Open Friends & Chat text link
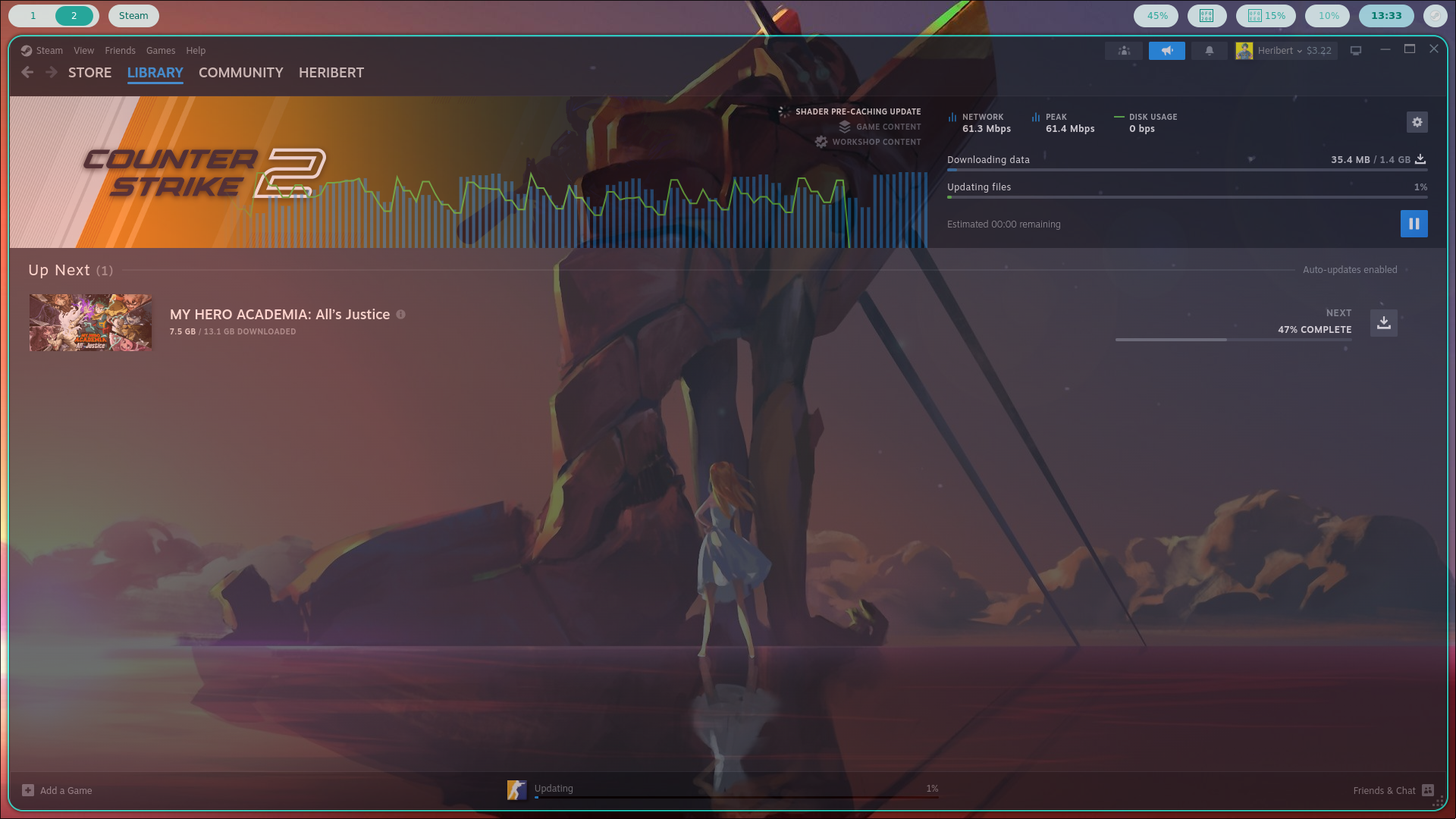Image resolution: width=1456 pixels, height=819 pixels. tap(1384, 790)
